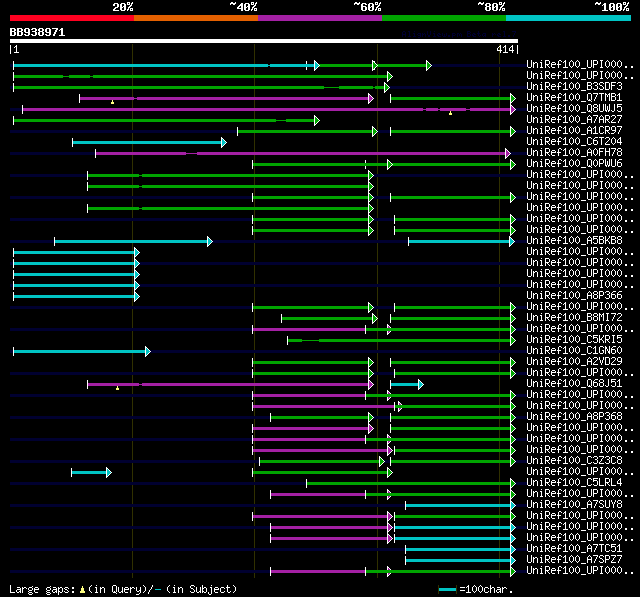Screen dimensions: 640x597
Task: Click the cyan alignment bar in C6T204 row
Action: point(149,142)
